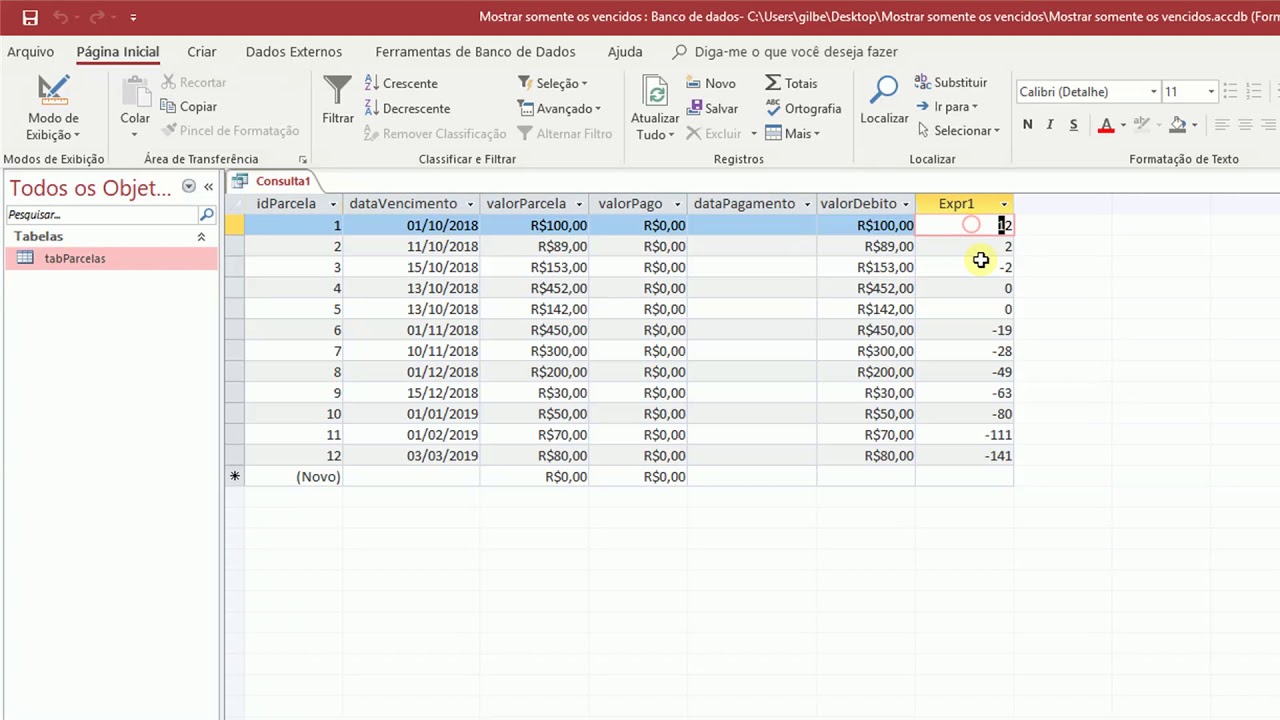Select the Expr1 column header
This screenshot has height=720, width=1280.
(956, 204)
